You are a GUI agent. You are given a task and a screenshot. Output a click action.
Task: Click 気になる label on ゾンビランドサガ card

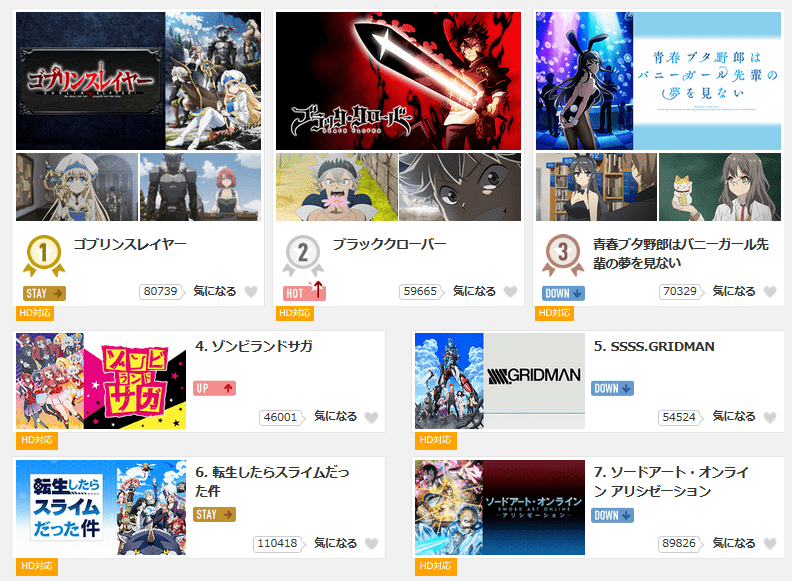[x=335, y=417]
